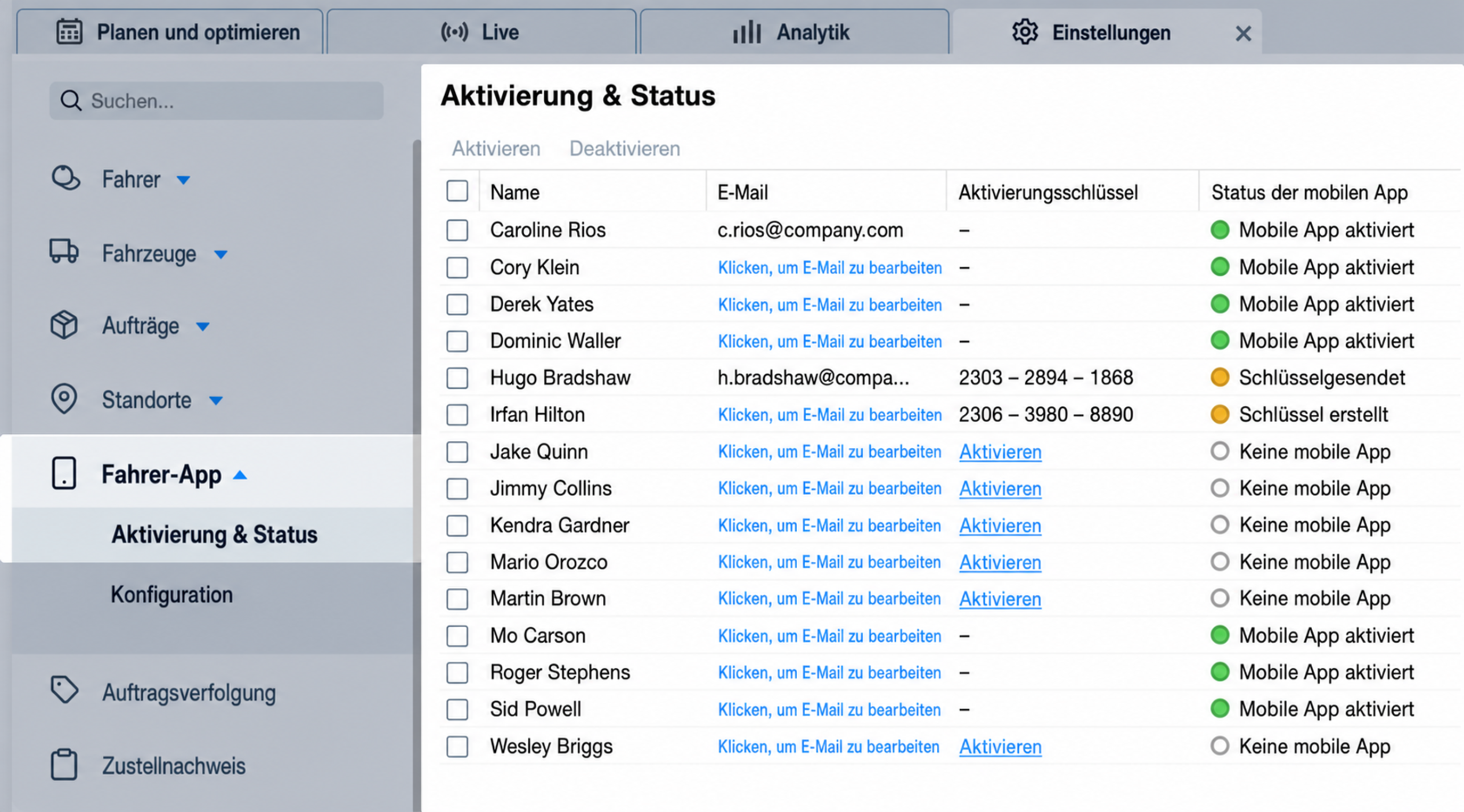The width and height of the screenshot is (1464, 812).
Task: Click the Aktivieren button above the table
Action: click(496, 149)
